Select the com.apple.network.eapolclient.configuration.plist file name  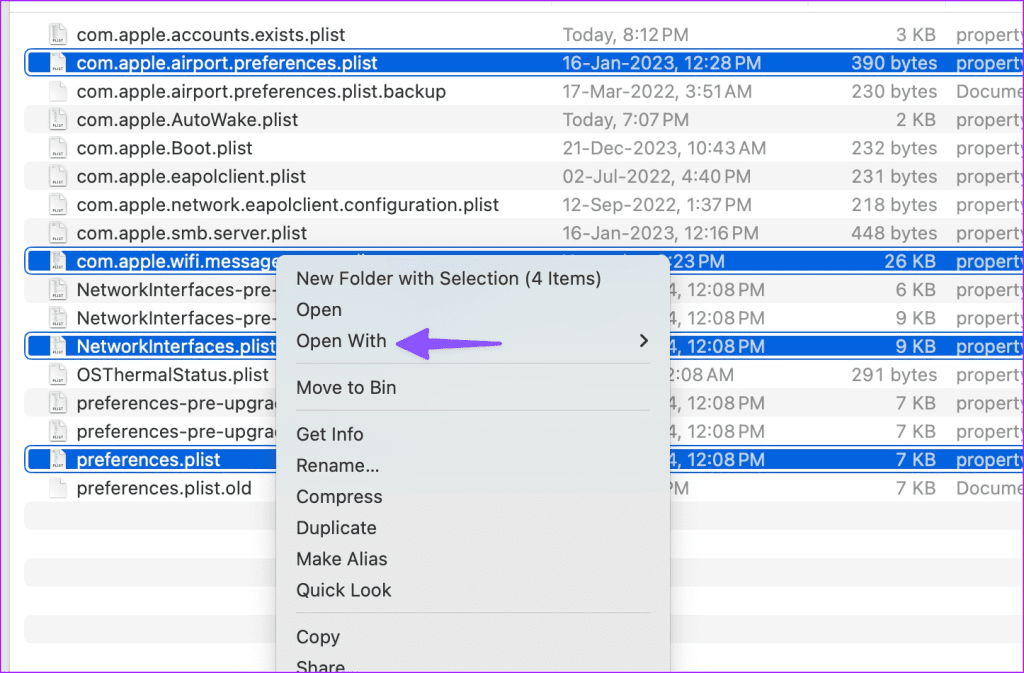[288, 205]
